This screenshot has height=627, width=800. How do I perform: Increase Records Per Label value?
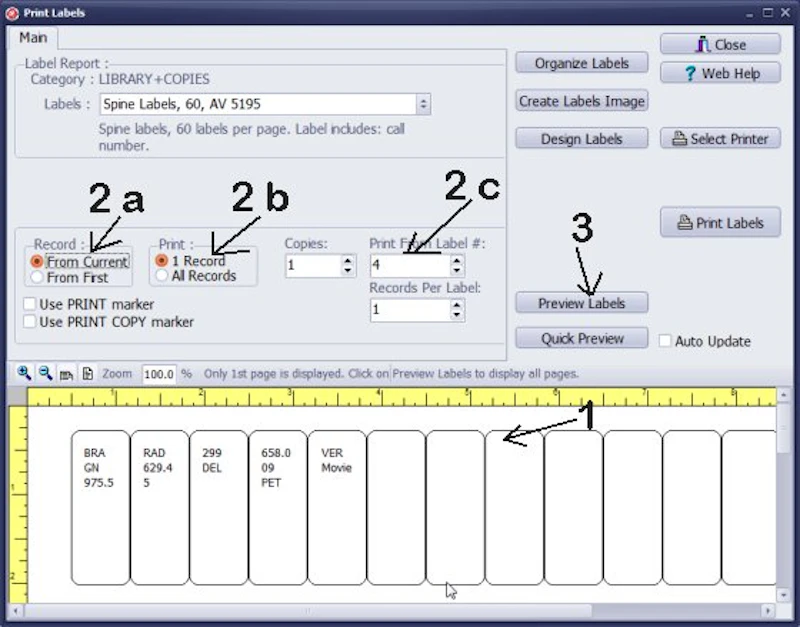tap(457, 305)
